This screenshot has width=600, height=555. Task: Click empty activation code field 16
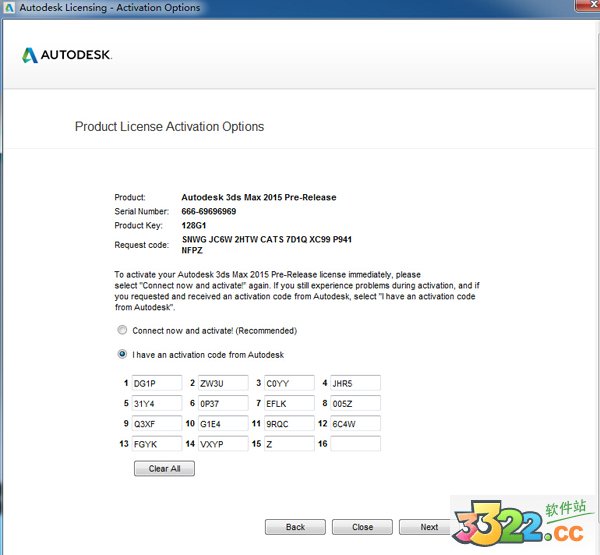[x=355, y=443]
